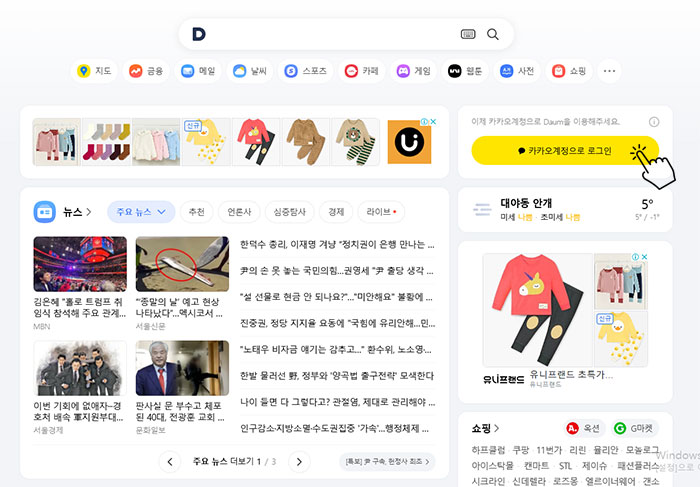Open the illustrated men in suits thumbnail

[80, 368]
